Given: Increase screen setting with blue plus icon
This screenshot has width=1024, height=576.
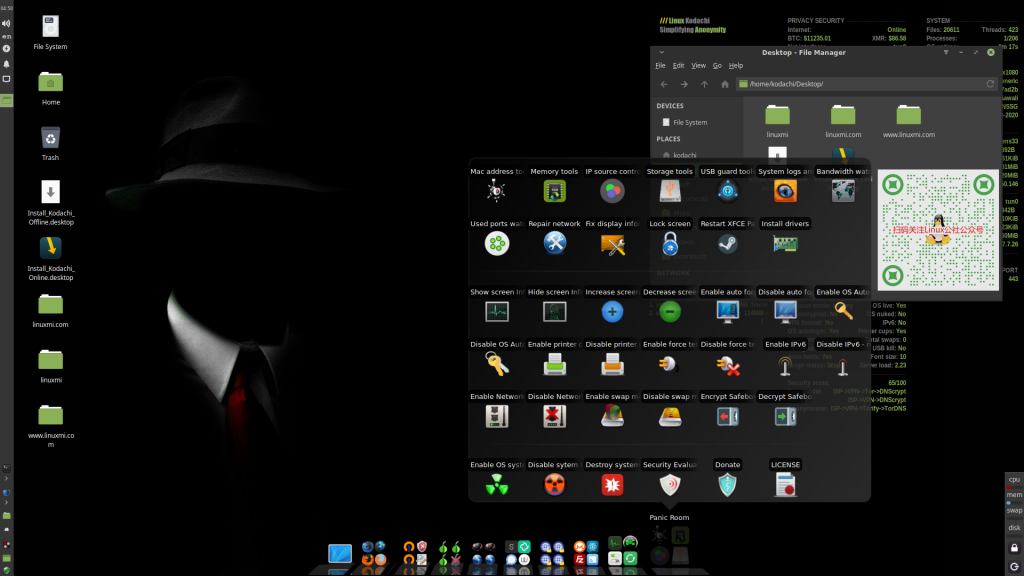Looking at the screenshot, I should click(612, 312).
